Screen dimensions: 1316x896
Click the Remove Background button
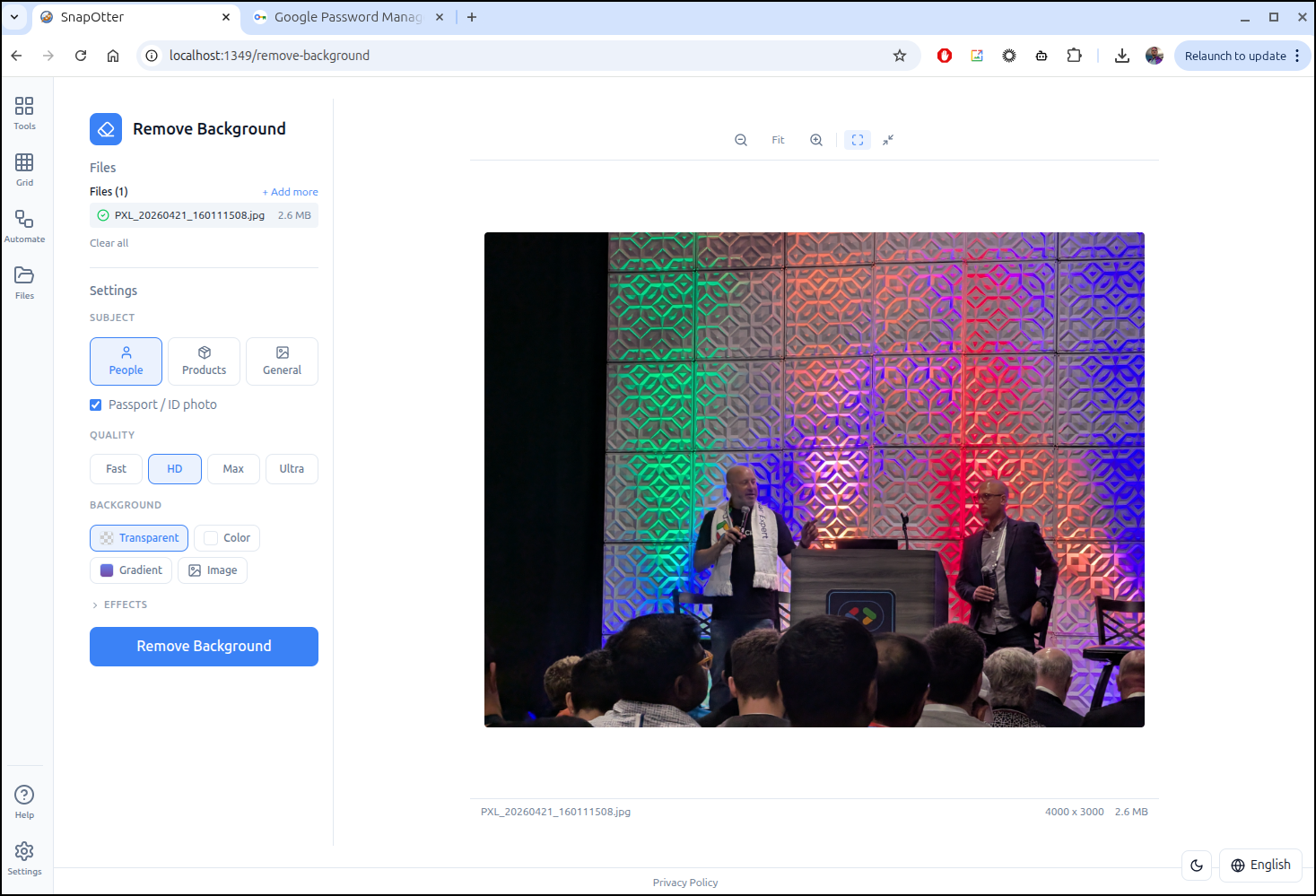point(204,647)
